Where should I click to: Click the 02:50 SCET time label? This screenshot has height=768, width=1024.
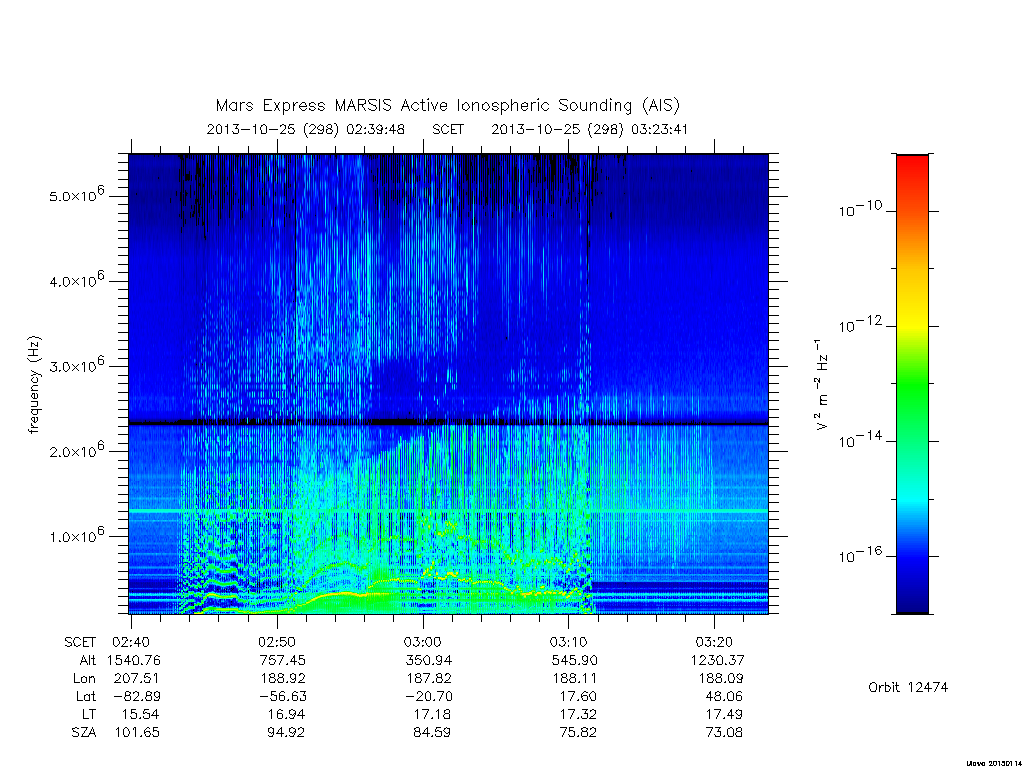pyautogui.click(x=277, y=643)
